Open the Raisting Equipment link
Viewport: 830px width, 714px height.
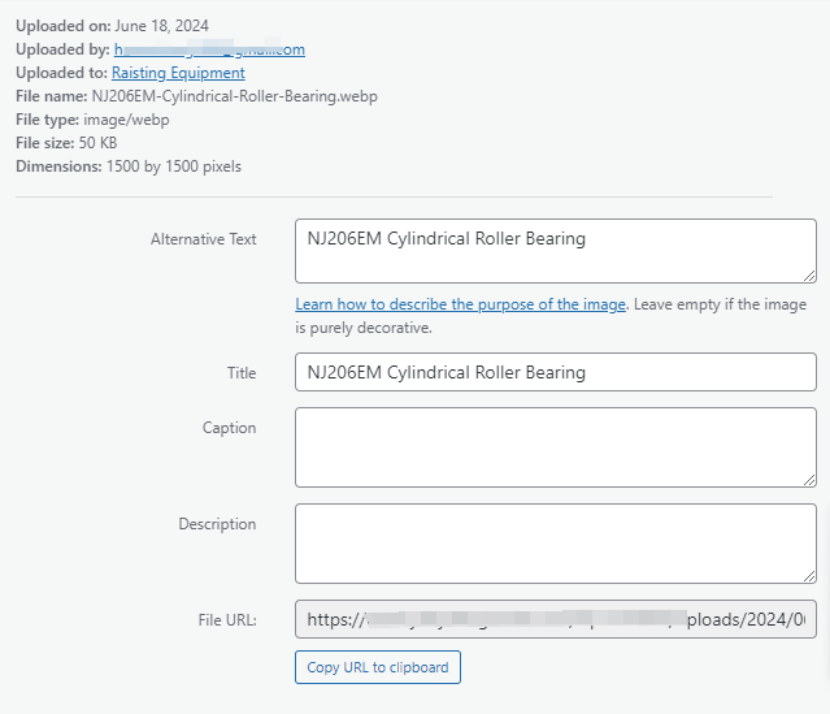(178, 73)
